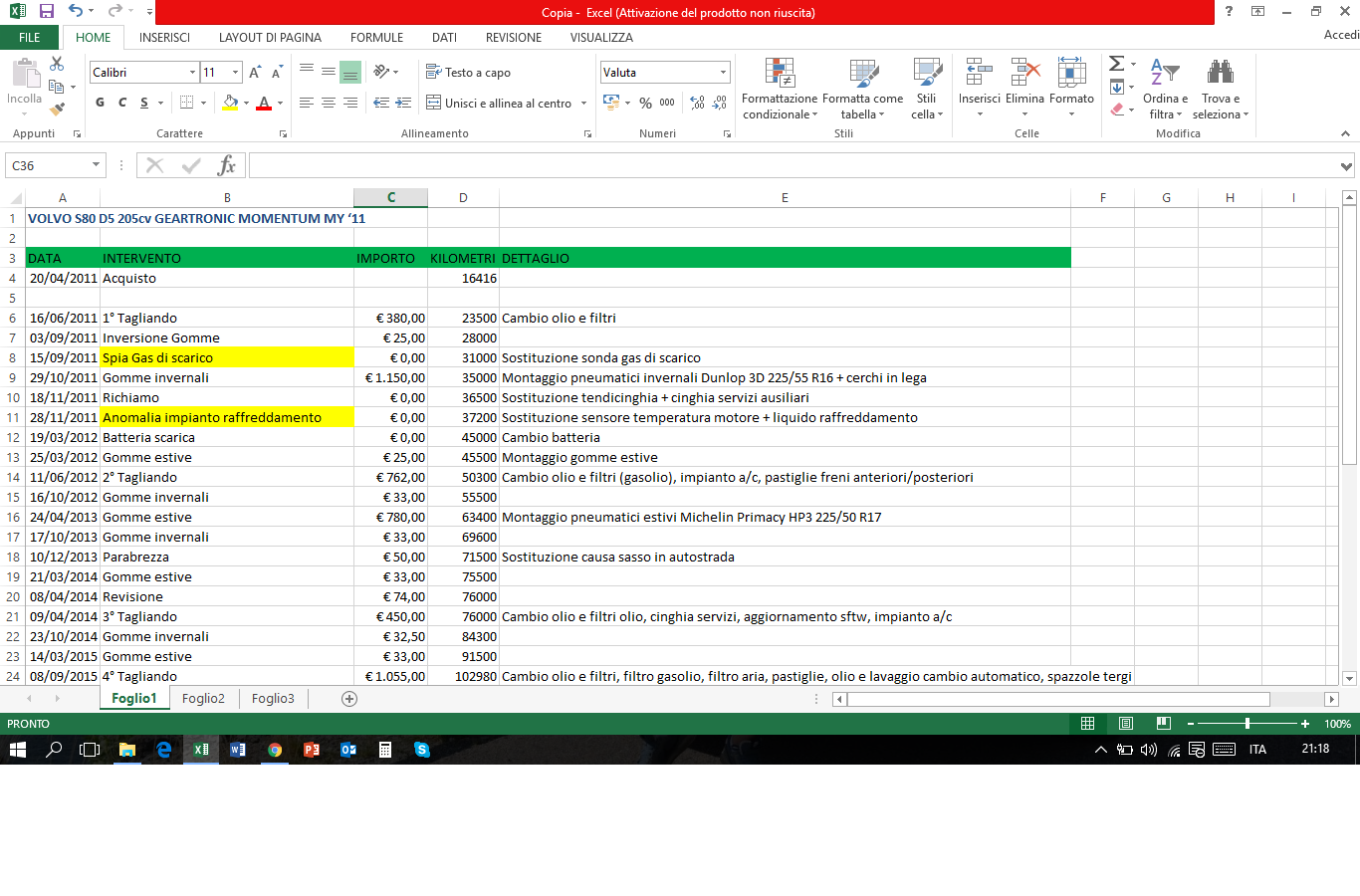
Task: Click the Save icon in quick access toolbar
Action: 46,11
